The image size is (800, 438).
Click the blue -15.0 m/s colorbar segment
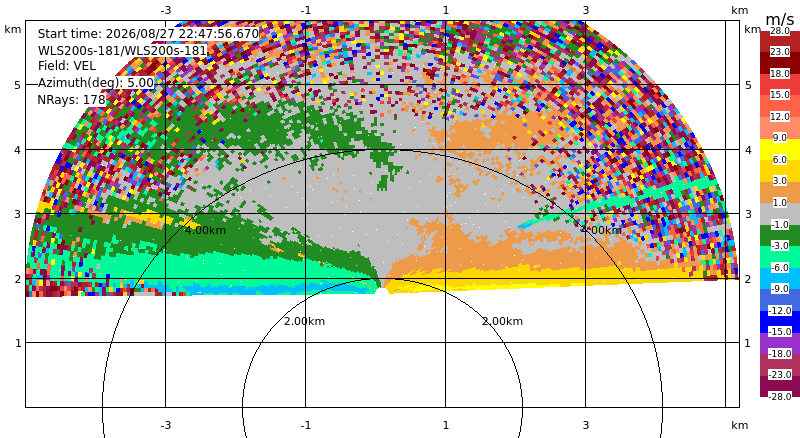click(780, 322)
